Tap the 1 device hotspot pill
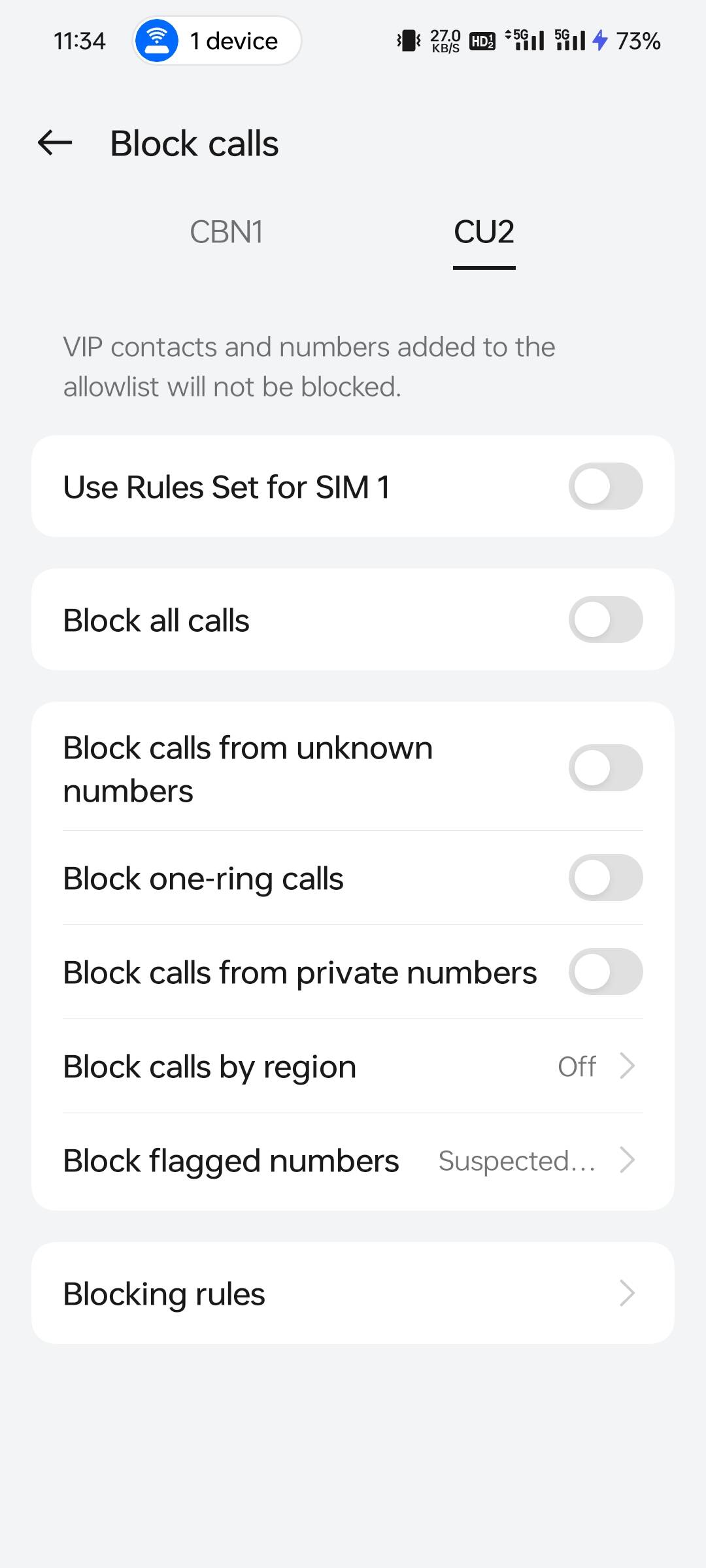 [x=217, y=41]
